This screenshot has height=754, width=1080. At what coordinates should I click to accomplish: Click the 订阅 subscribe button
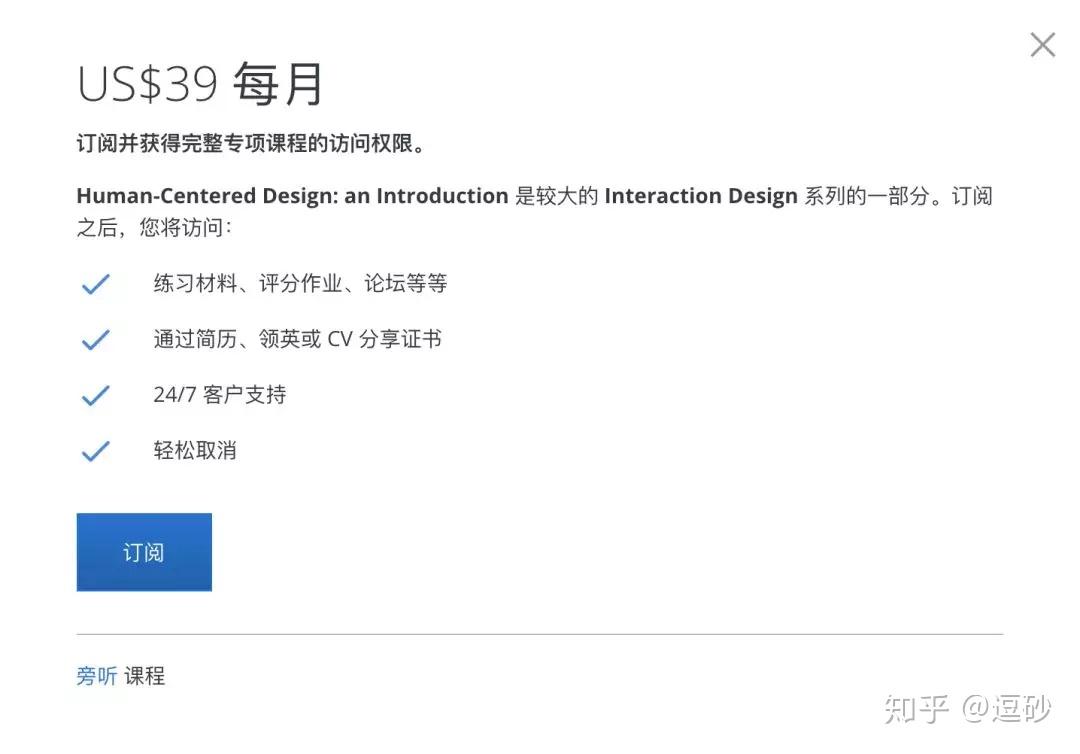coord(144,551)
